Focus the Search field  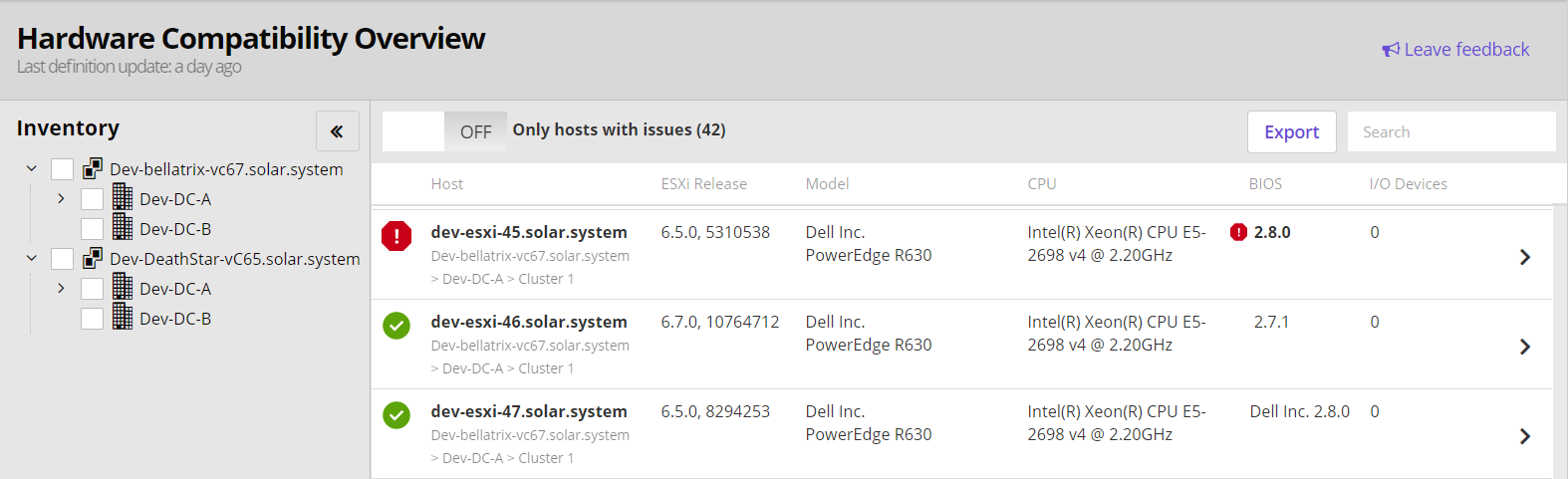pyautogui.click(x=1451, y=131)
